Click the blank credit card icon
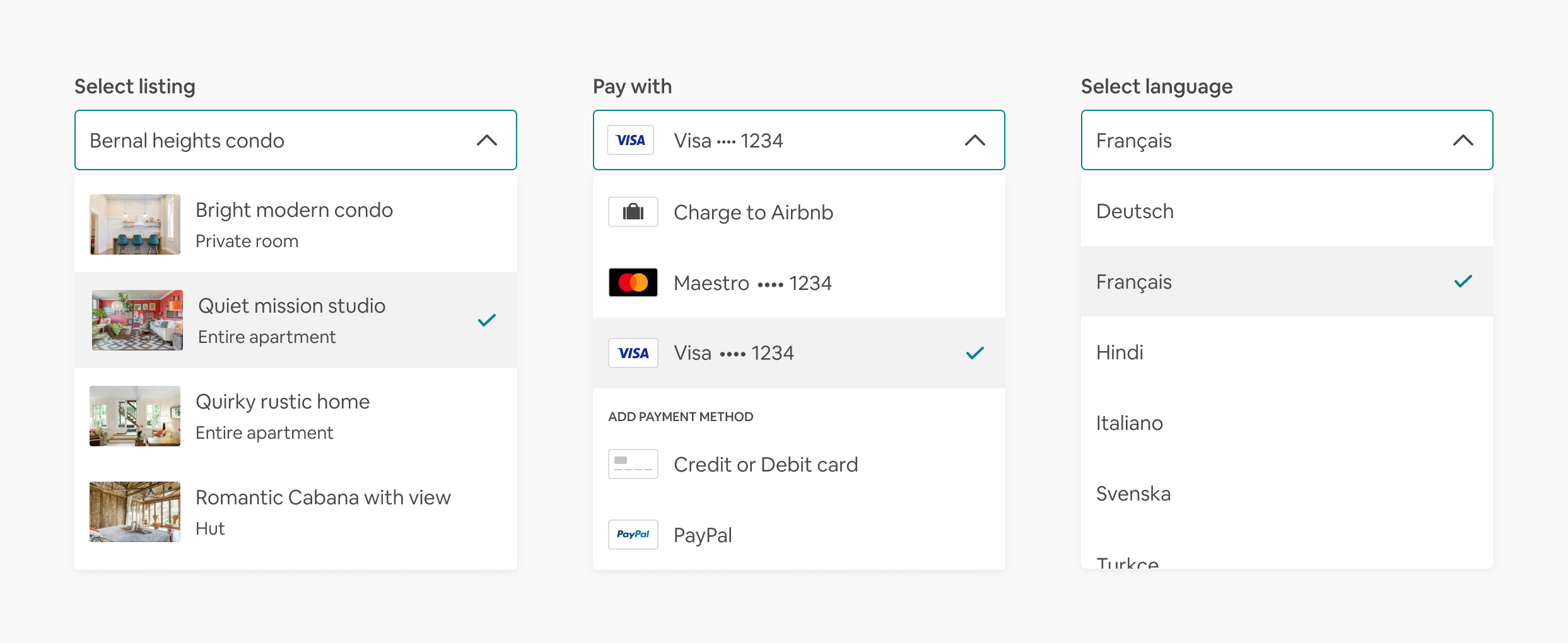 (x=633, y=464)
